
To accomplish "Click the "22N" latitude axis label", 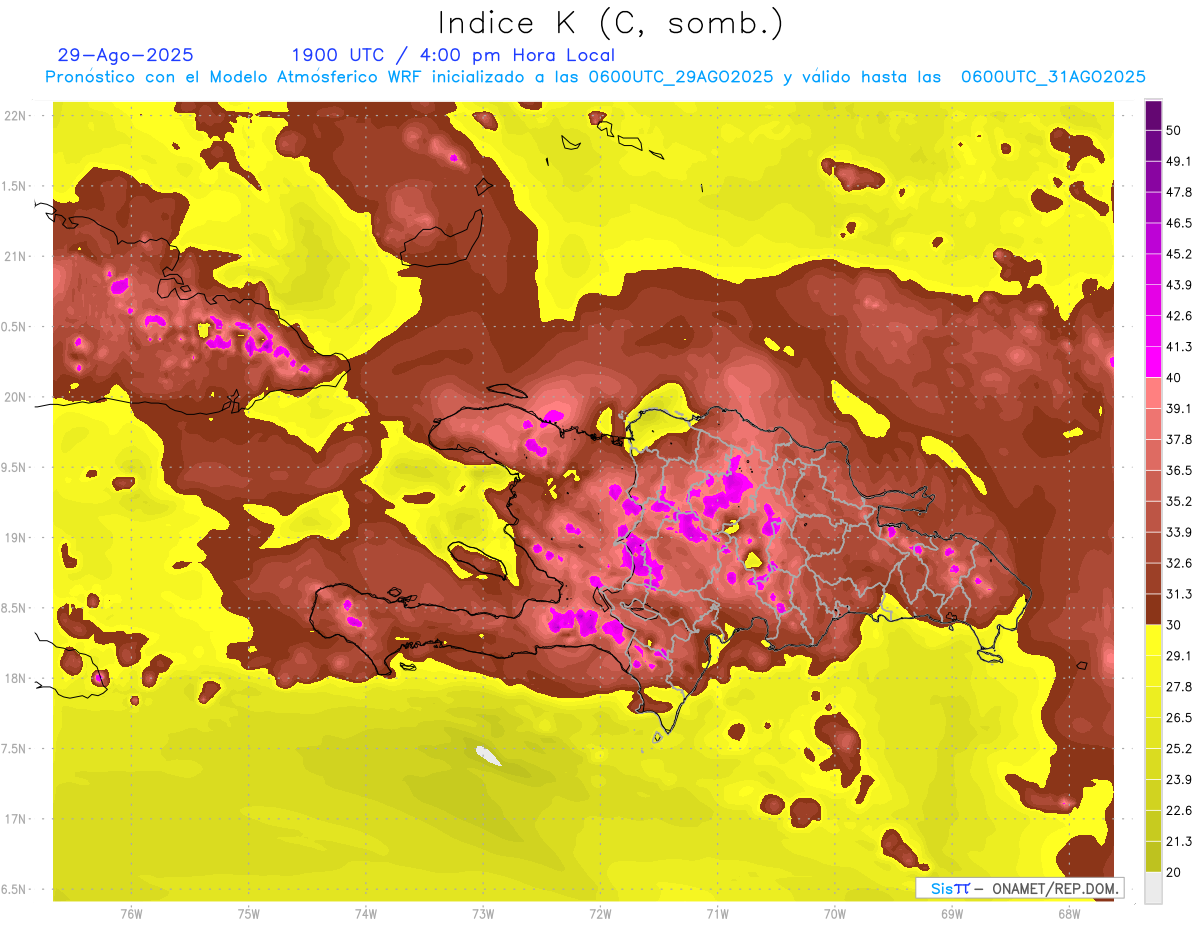I will coord(17,115).
